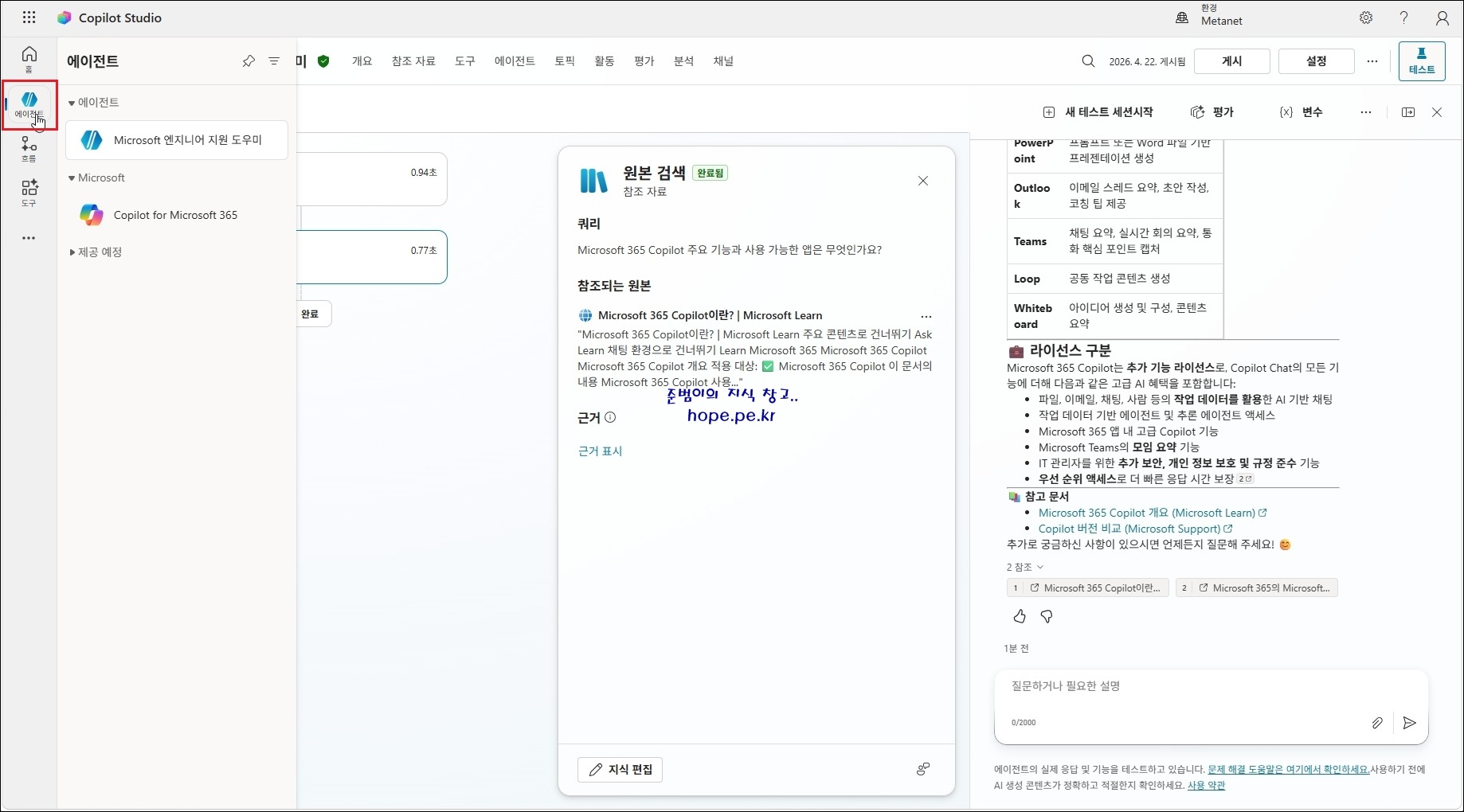Open 변수 in the test panel

(1301, 112)
